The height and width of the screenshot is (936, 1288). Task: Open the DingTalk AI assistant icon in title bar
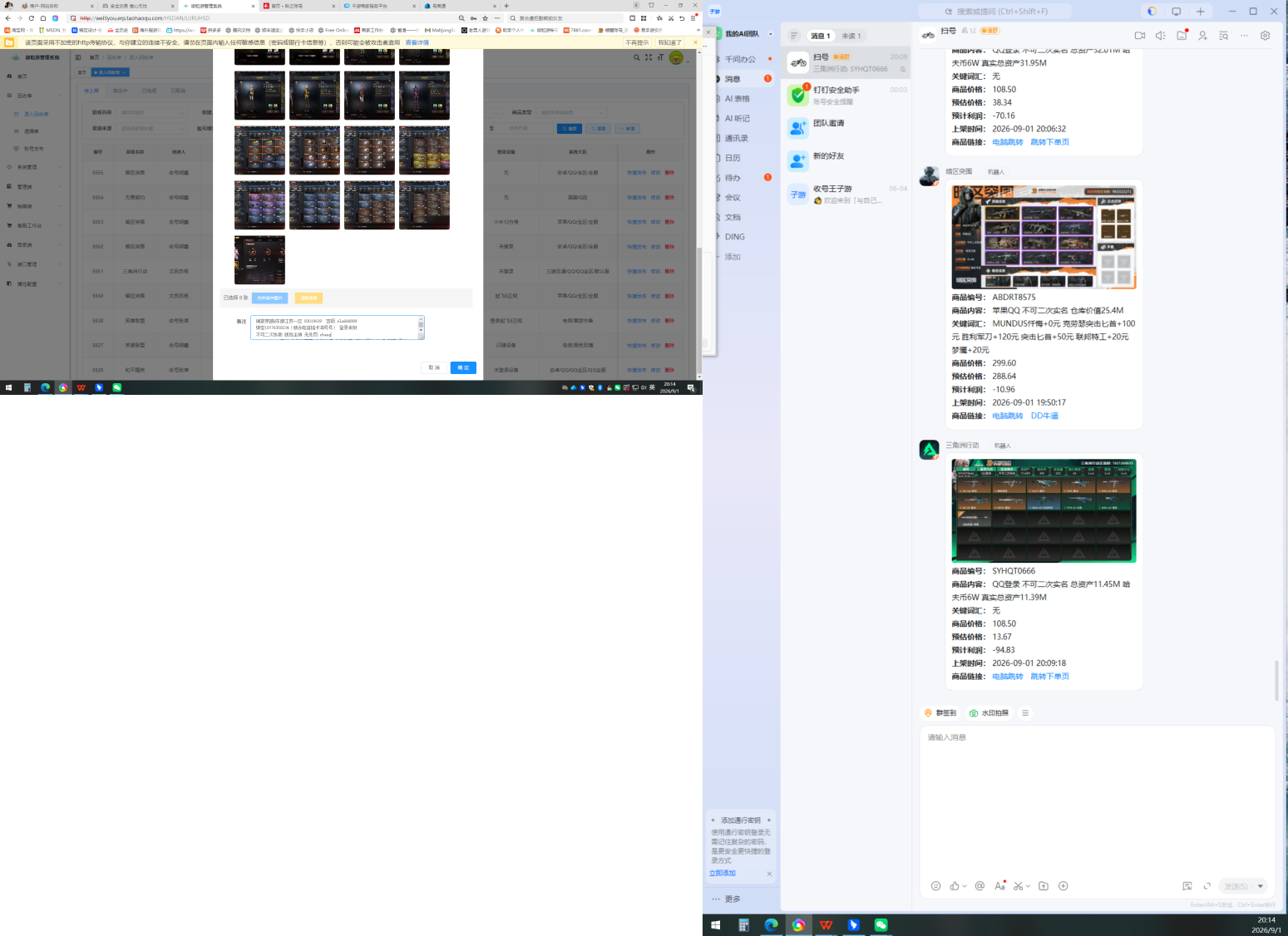point(1152,12)
